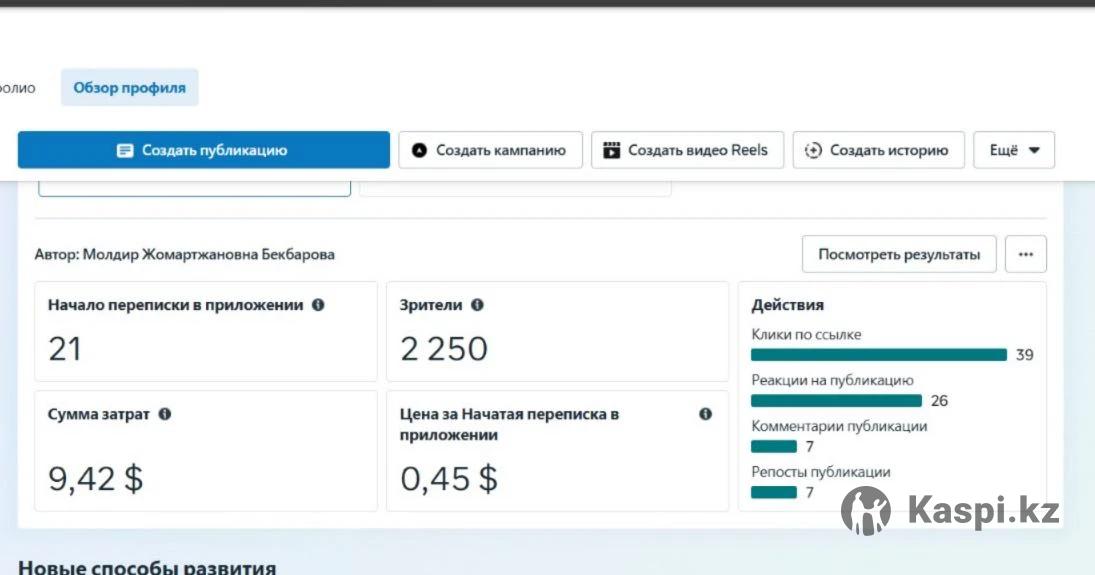Click the Реакции на публикацию bar
Screen dimensions: 1095x575
[x=836, y=400]
